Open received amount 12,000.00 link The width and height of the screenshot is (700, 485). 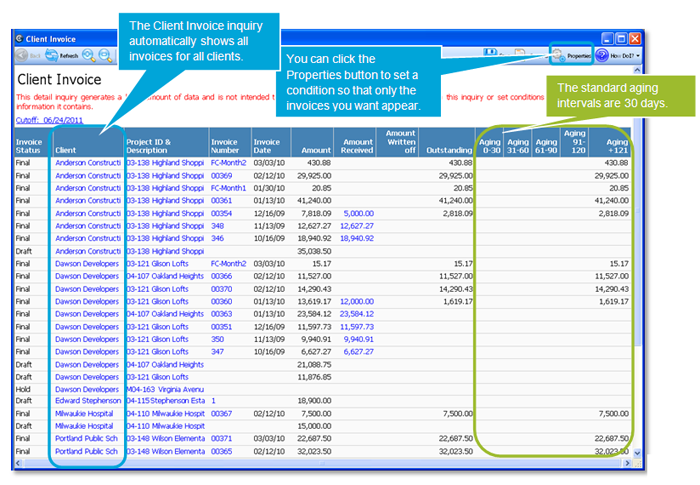pos(357,300)
